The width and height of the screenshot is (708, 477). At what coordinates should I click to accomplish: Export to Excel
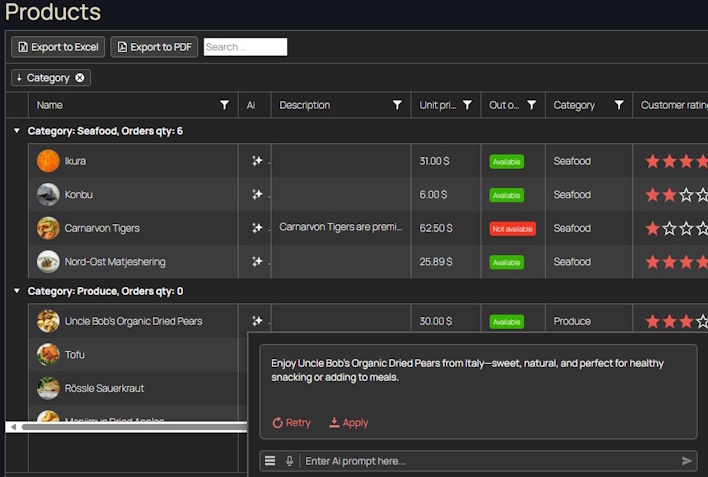[58, 47]
